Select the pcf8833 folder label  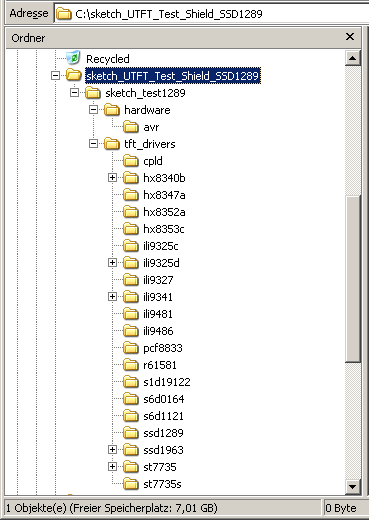pos(163,348)
